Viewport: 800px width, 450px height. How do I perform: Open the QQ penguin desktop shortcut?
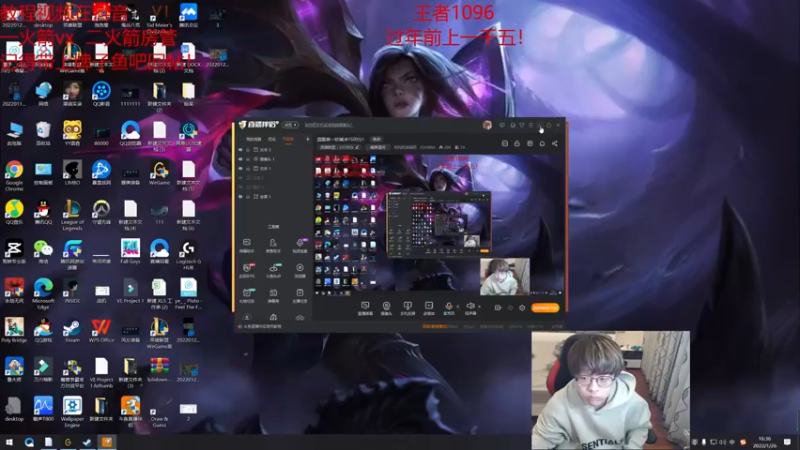[x=43, y=212]
